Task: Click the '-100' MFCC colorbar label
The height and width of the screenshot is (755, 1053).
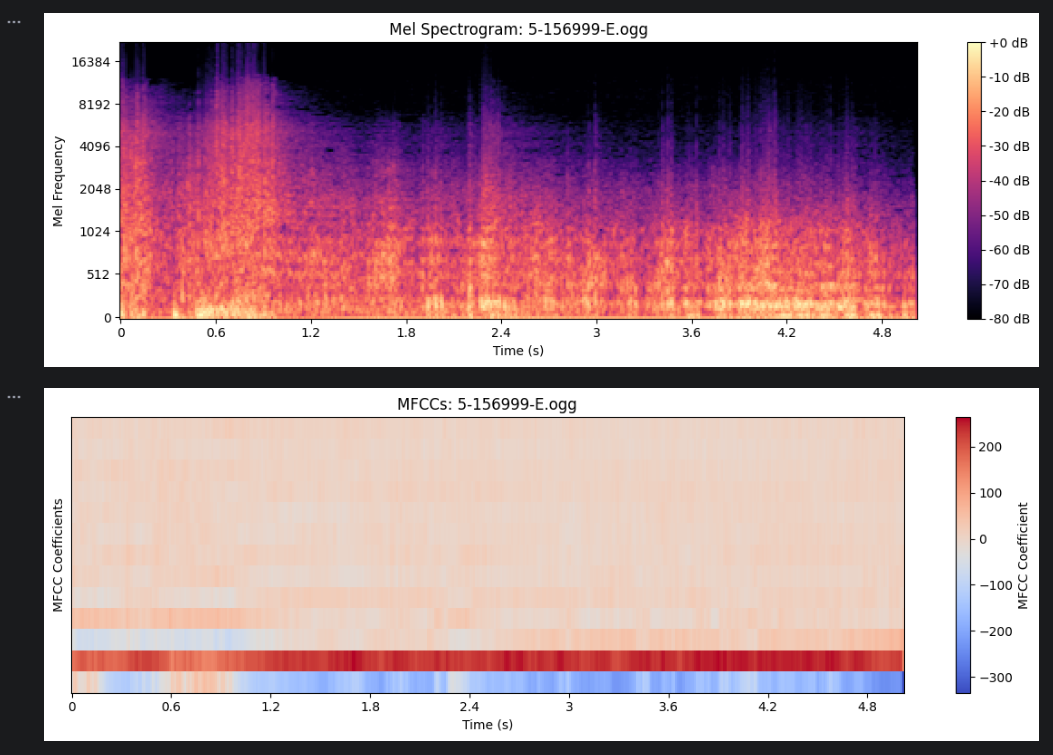Action: [995, 586]
